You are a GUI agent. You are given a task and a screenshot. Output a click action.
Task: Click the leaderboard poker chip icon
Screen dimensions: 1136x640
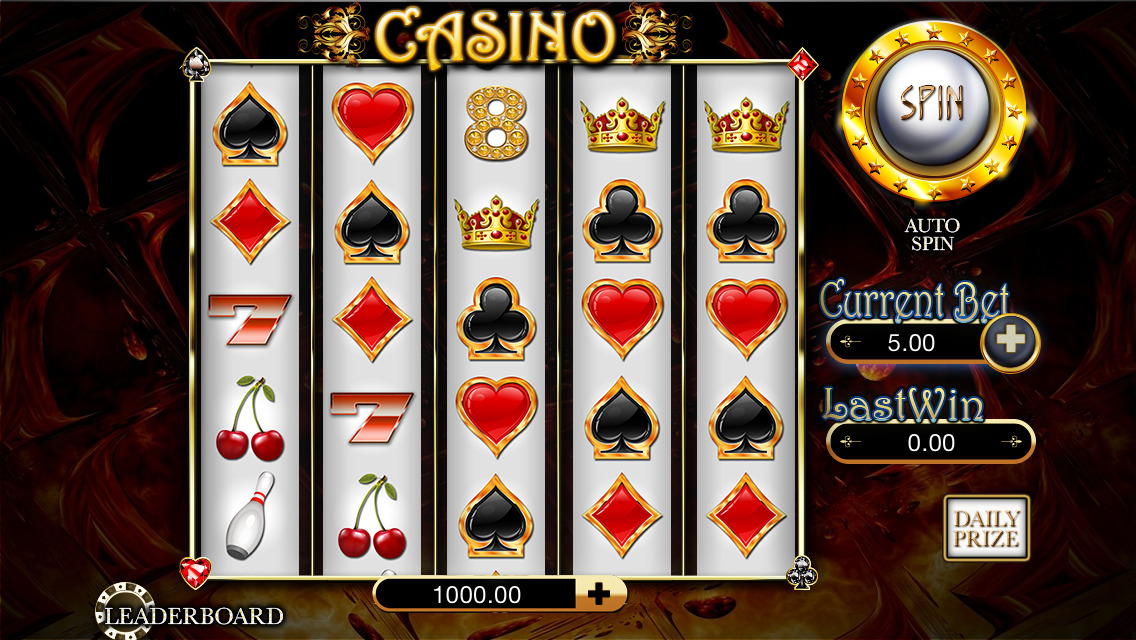click(x=125, y=611)
